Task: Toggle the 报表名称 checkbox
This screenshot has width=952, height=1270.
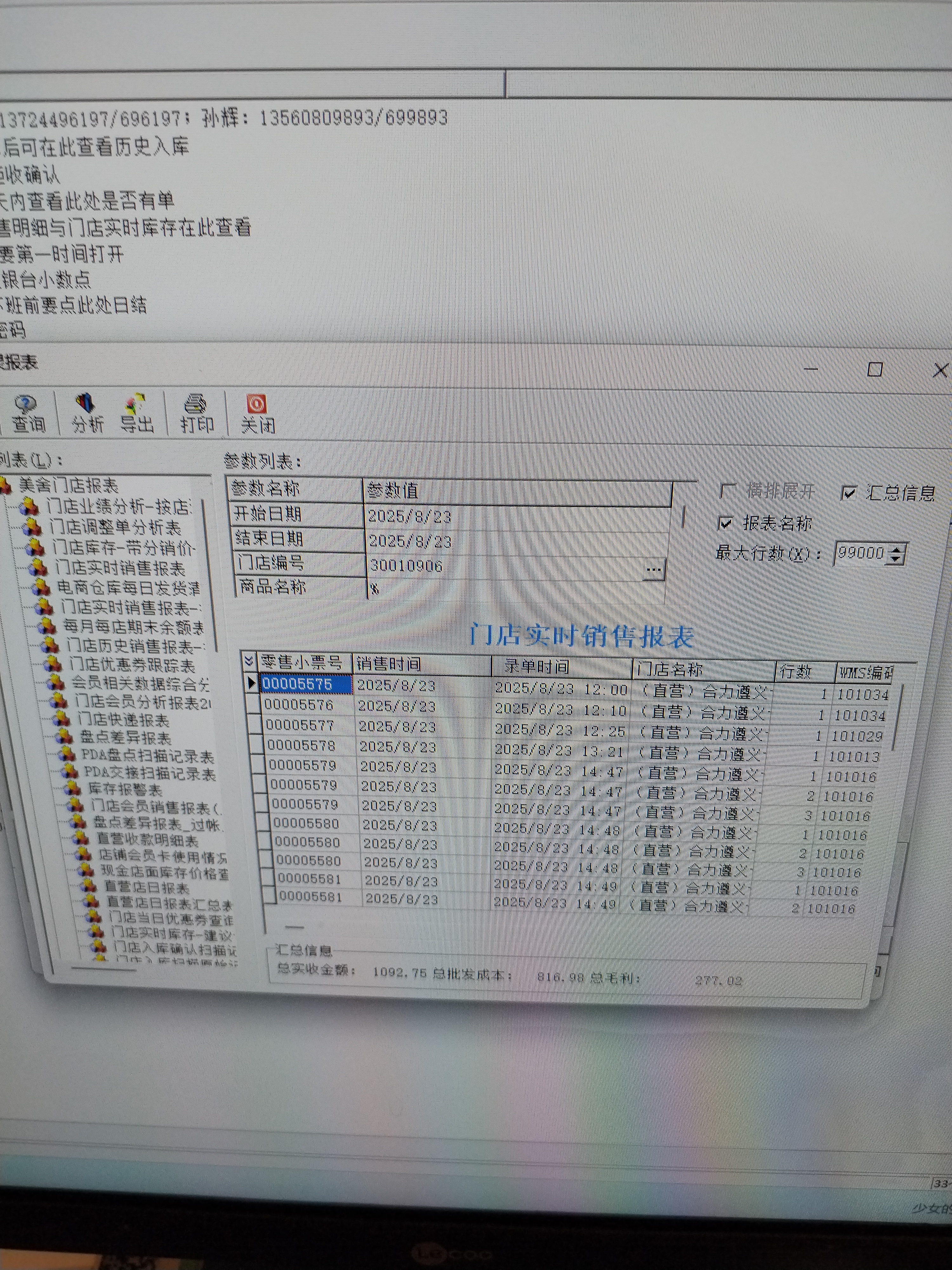Action: pos(725,523)
